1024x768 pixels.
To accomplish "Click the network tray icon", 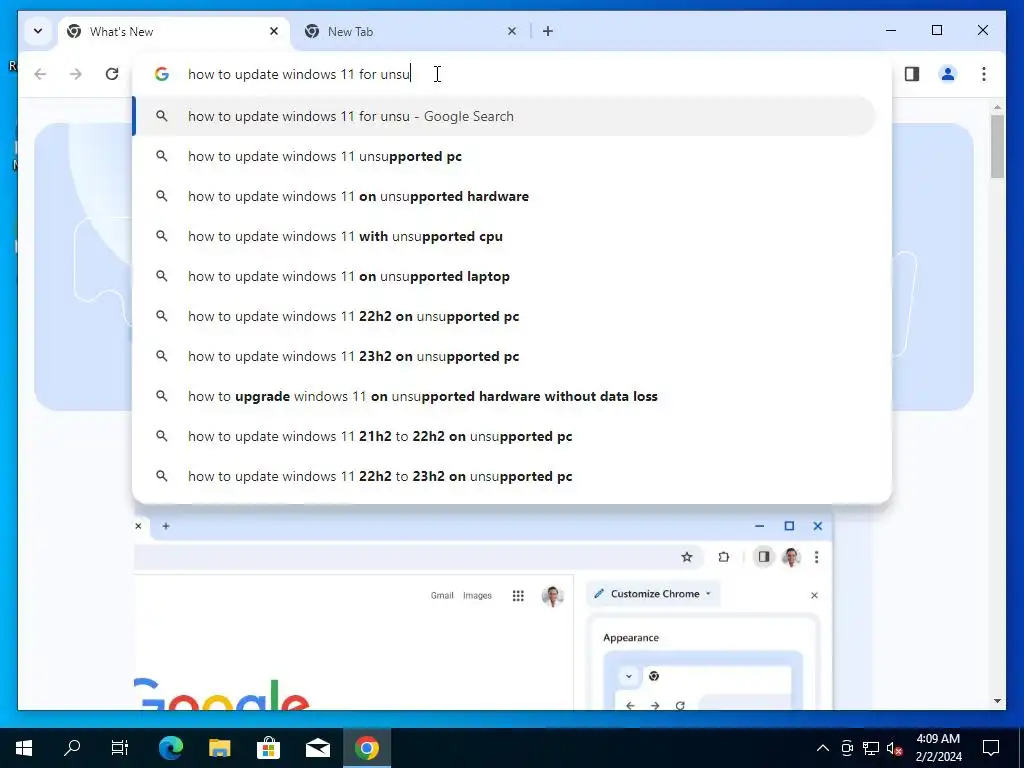I will (x=871, y=748).
